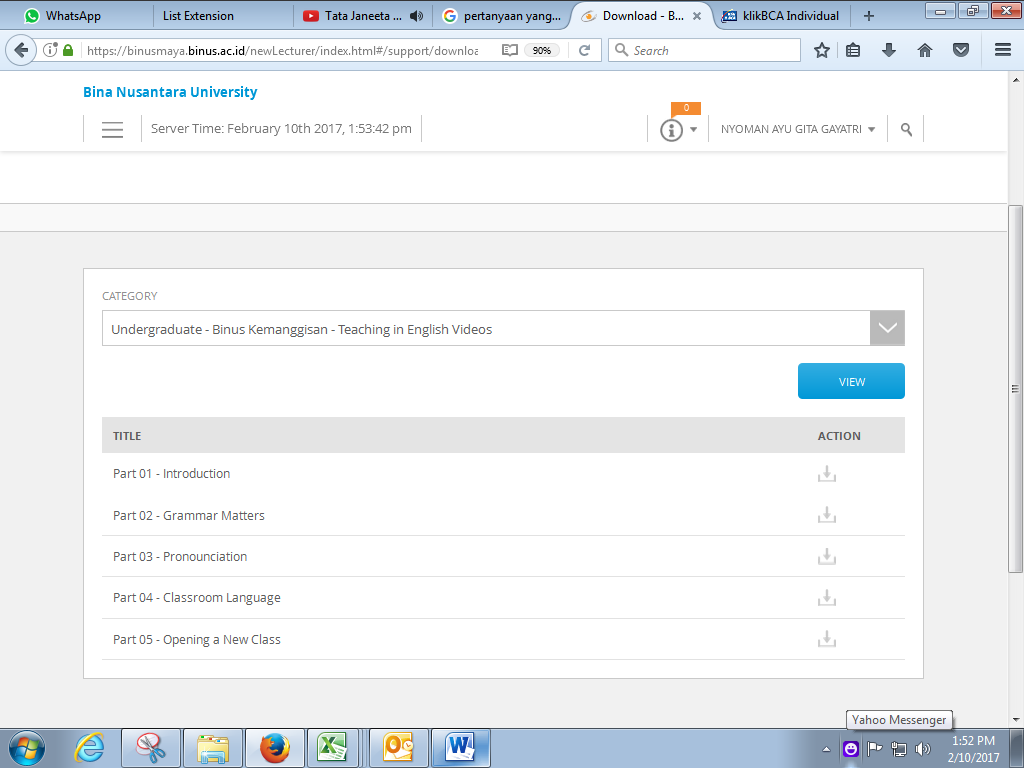Open the hamburger navigation menu
This screenshot has height=768, width=1024.
point(112,129)
